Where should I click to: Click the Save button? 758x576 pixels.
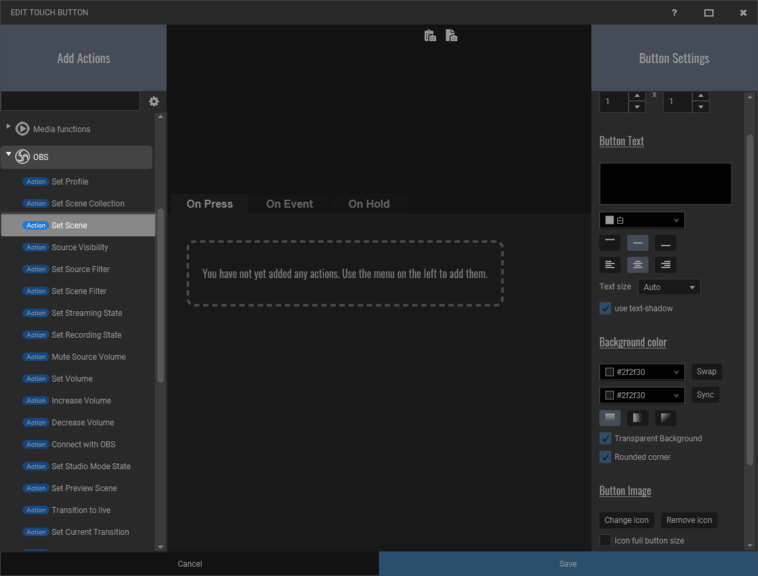(568, 564)
